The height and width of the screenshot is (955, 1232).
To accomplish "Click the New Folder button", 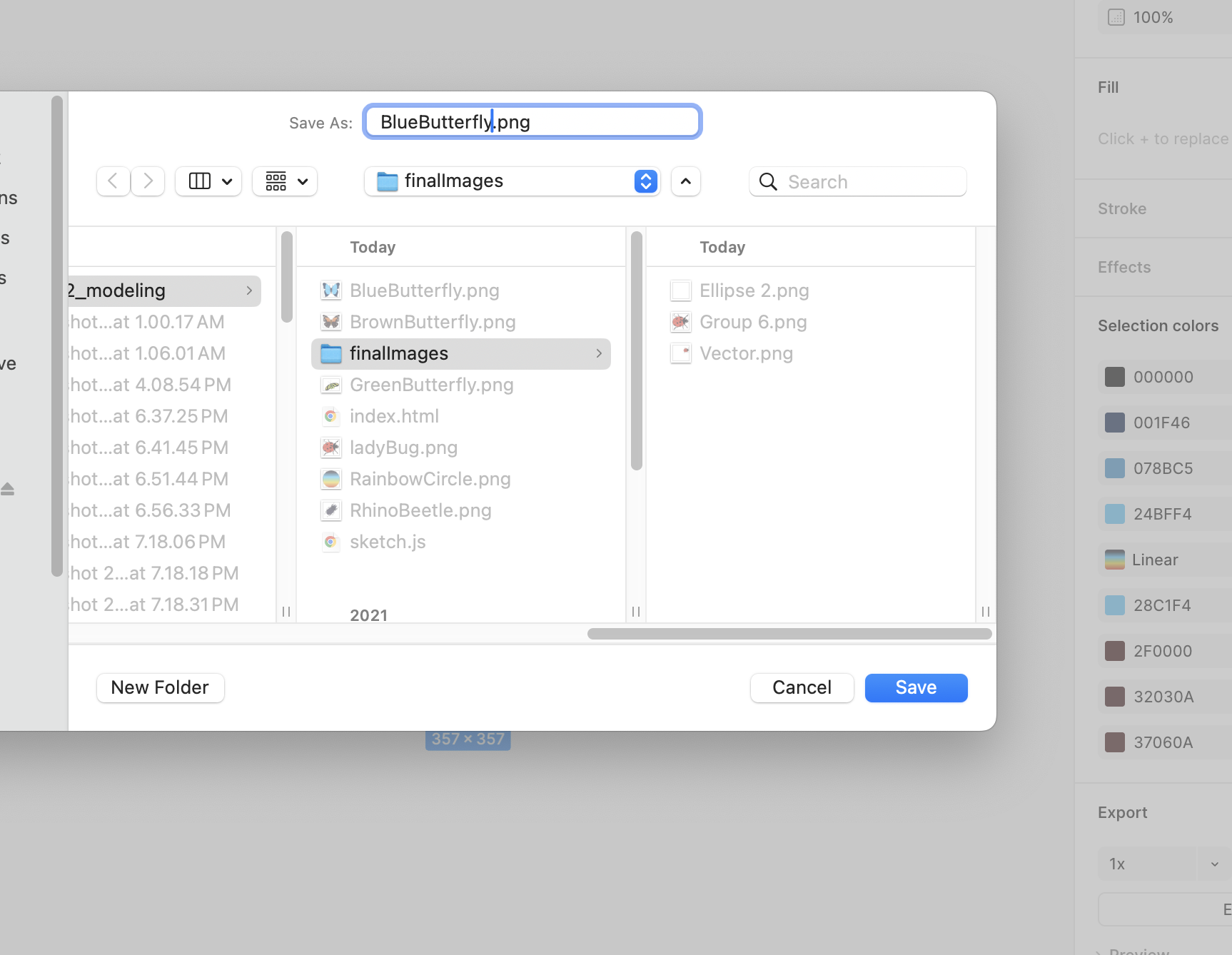I will click(161, 687).
